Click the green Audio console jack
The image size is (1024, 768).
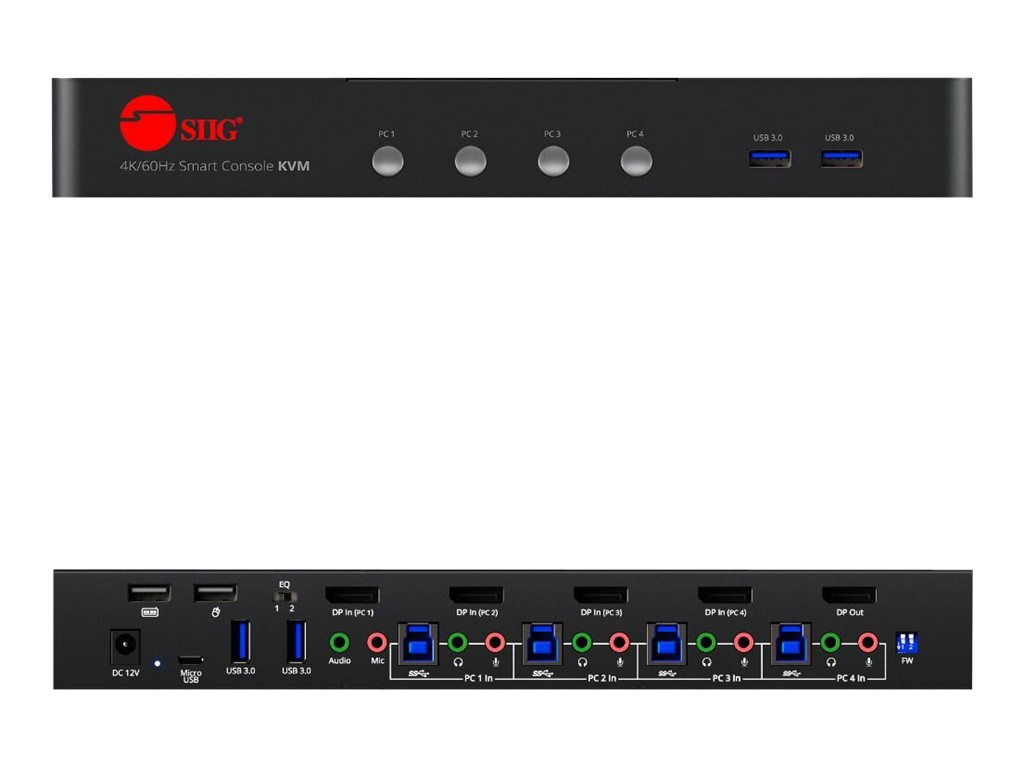point(339,643)
